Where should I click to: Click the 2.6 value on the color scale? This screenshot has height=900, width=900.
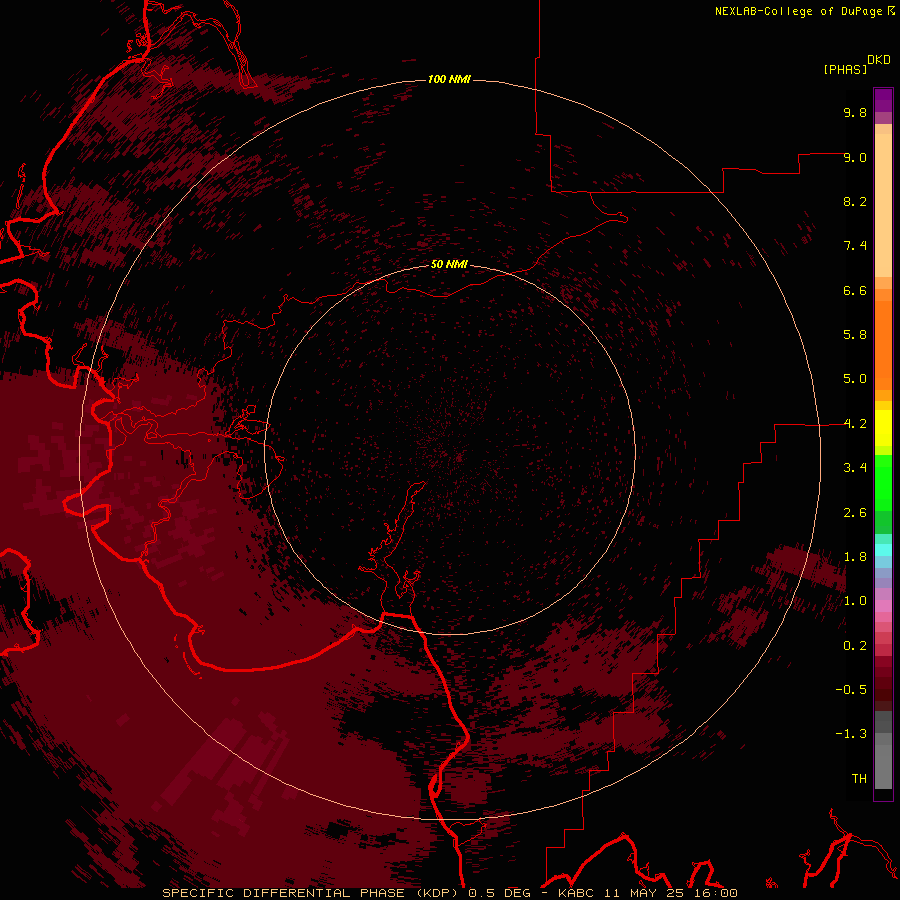point(855,513)
